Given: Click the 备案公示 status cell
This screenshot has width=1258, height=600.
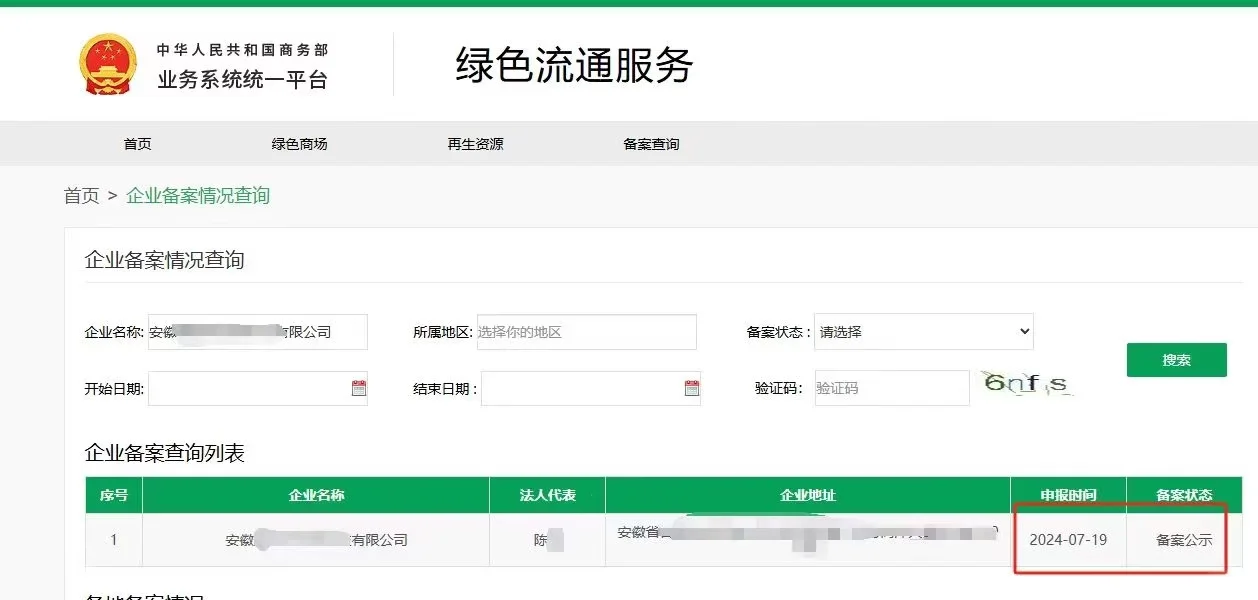Looking at the screenshot, I should point(1185,540).
